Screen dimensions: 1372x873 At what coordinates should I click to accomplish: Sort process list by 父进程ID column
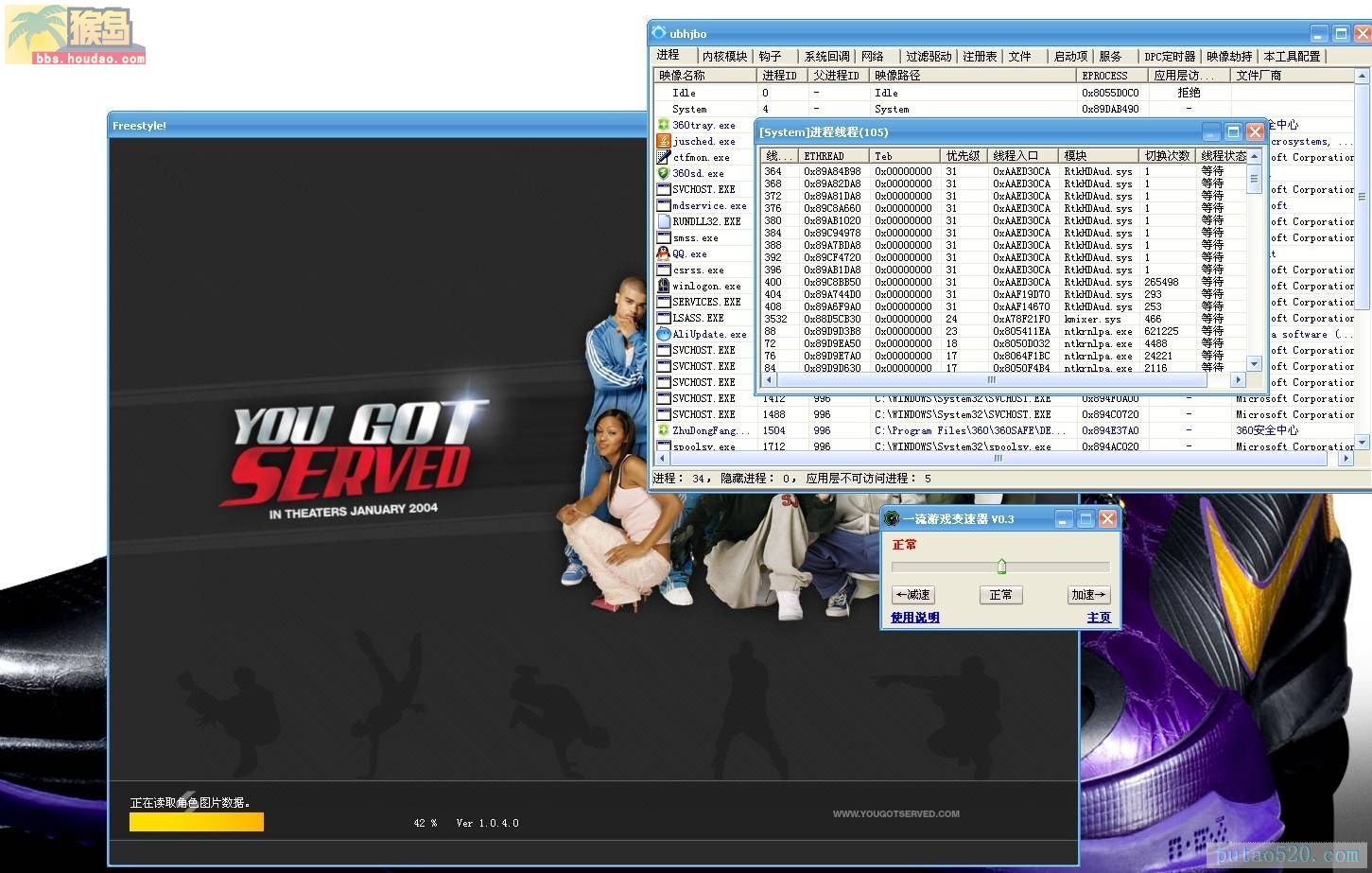[x=839, y=75]
